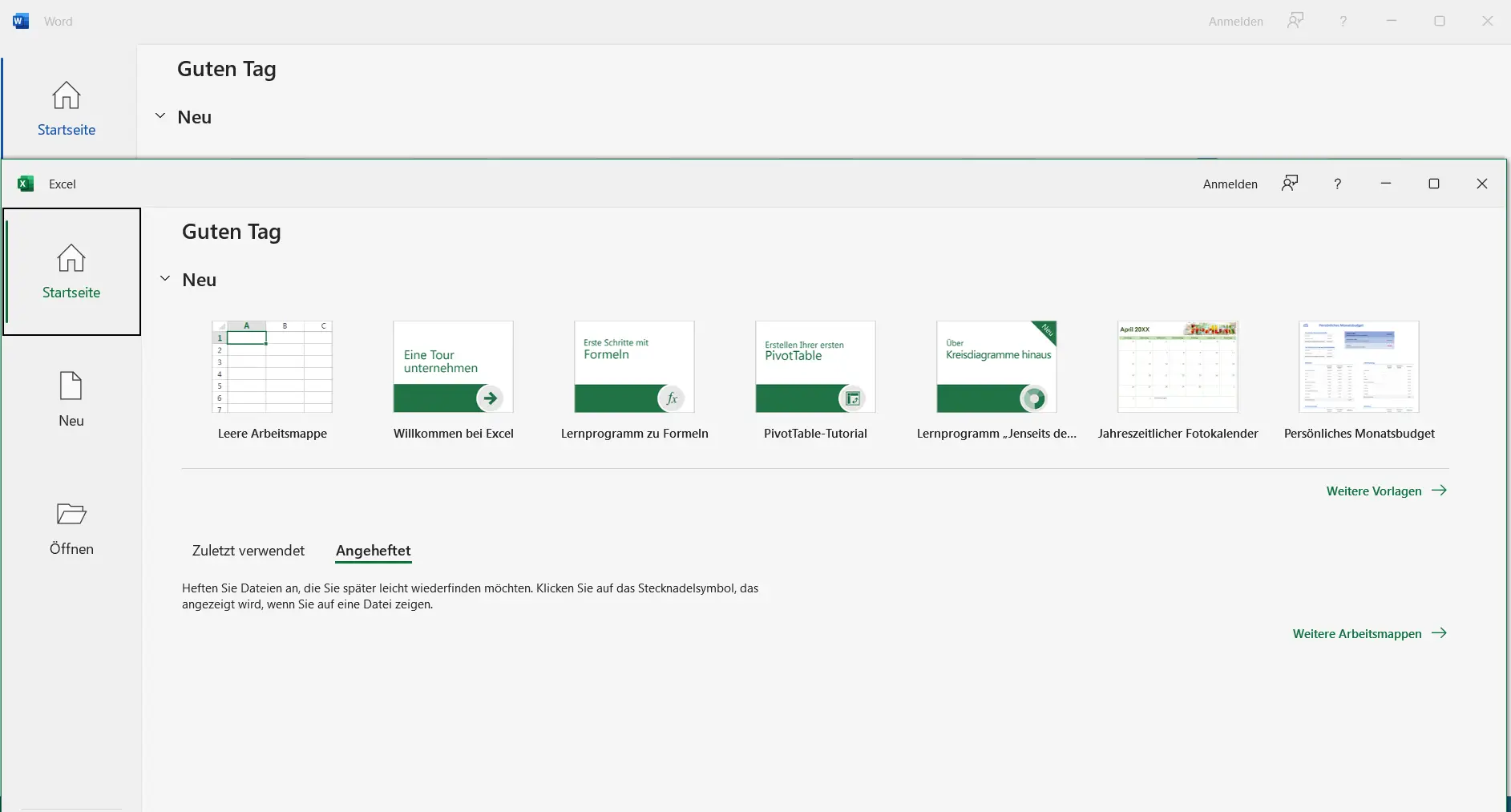Choose the PivotTable-Tutorial template

815,367
